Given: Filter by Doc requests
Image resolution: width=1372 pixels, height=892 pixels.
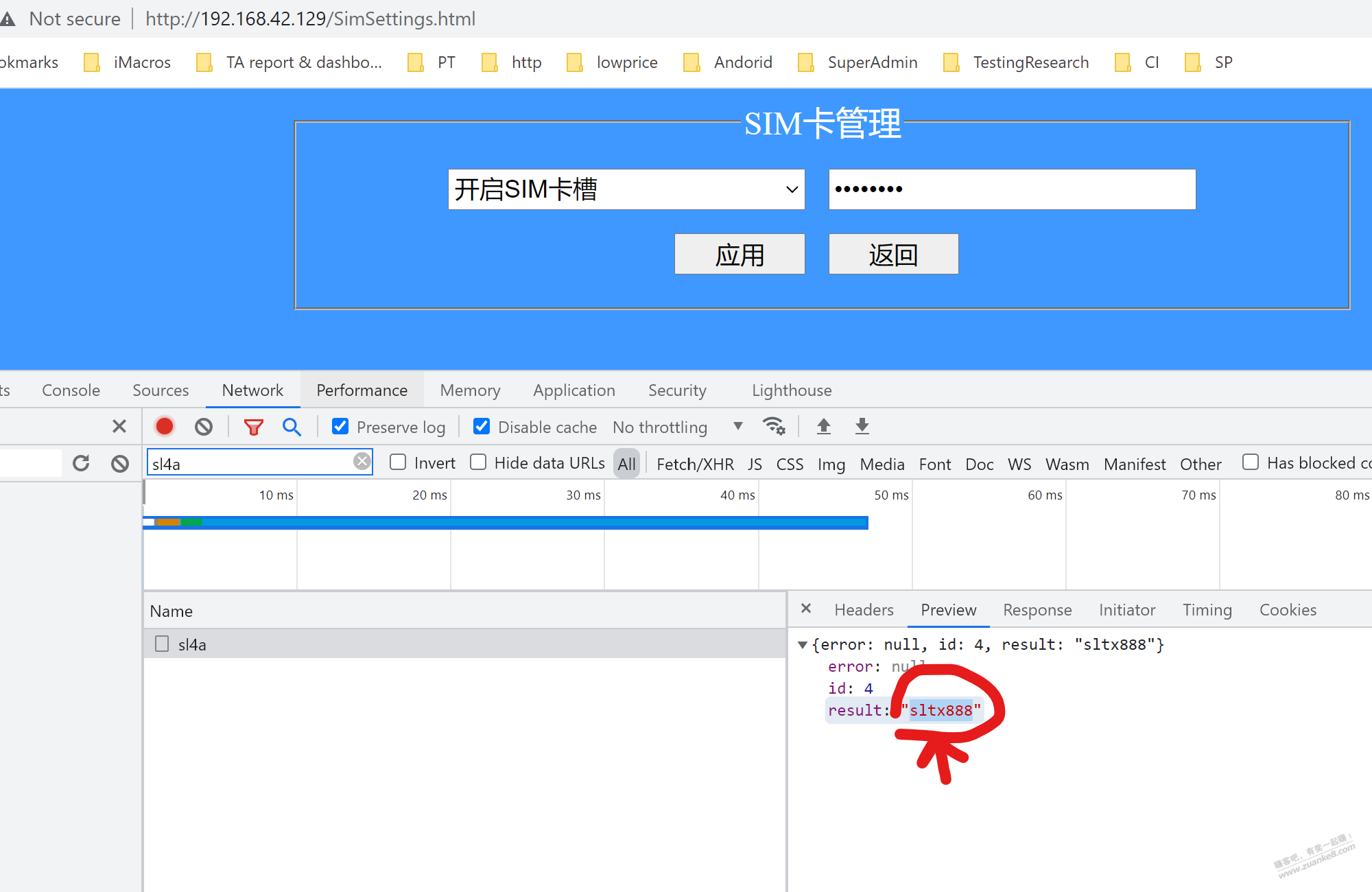Looking at the screenshot, I should [979, 464].
